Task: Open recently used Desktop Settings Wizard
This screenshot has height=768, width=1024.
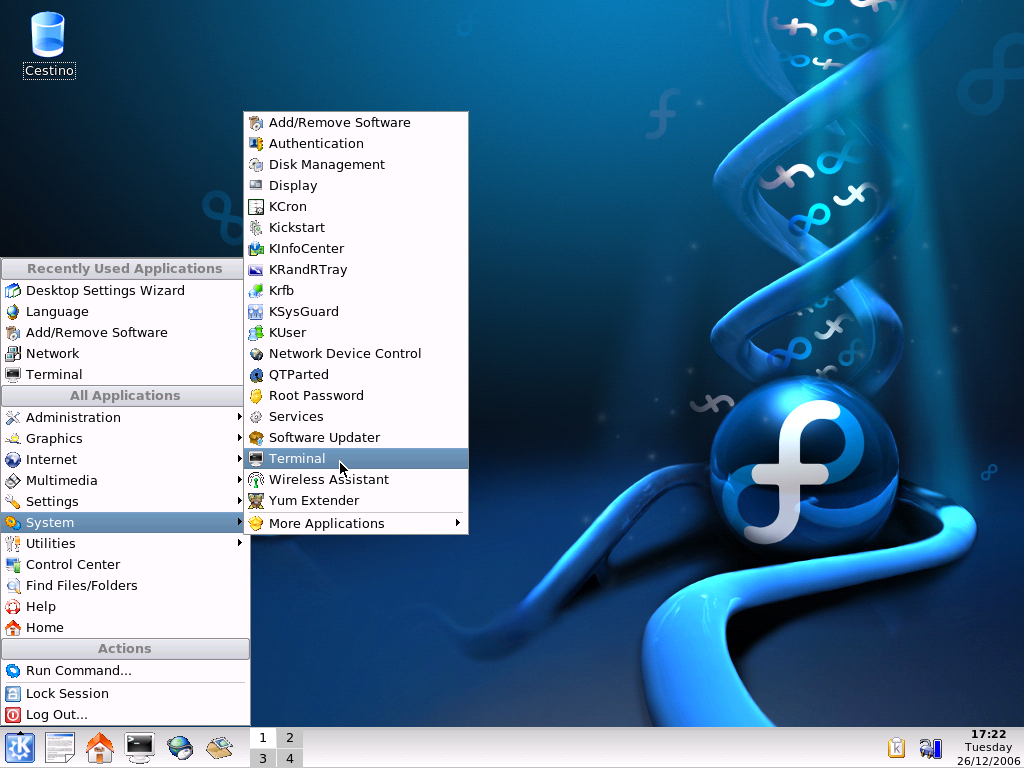Action: [124, 291]
